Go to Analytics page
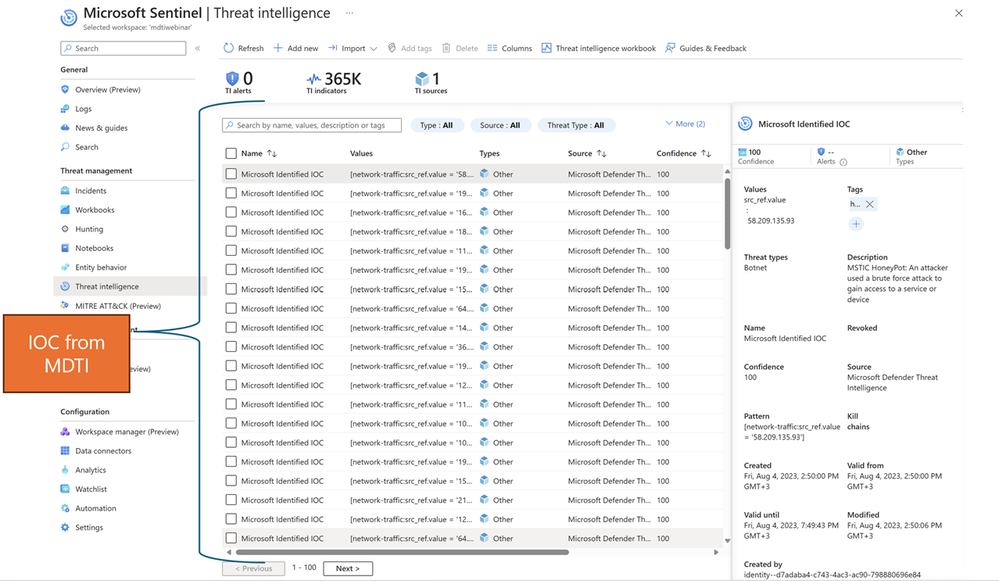Viewport: 999px width, 581px height. (90, 470)
